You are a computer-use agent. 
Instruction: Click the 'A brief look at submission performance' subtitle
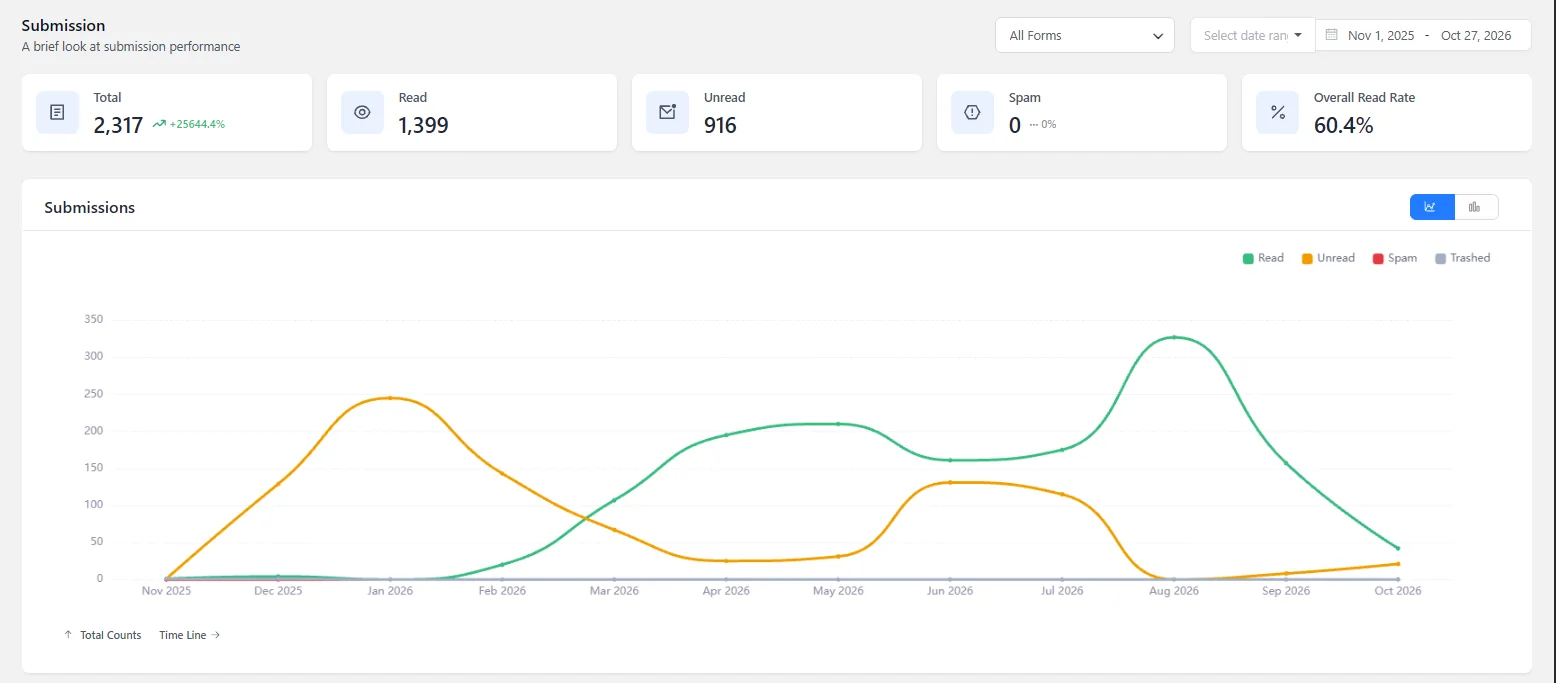(131, 47)
